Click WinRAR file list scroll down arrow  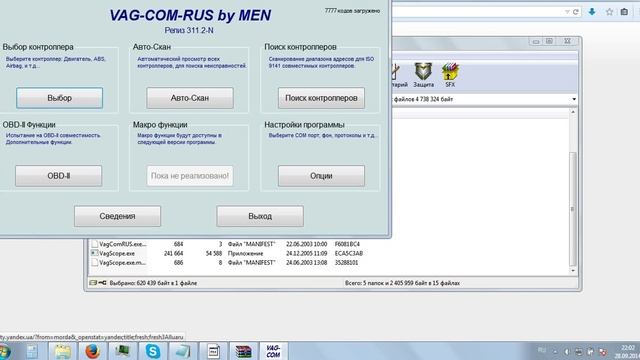pyautogui.click(x=573, y=271)
